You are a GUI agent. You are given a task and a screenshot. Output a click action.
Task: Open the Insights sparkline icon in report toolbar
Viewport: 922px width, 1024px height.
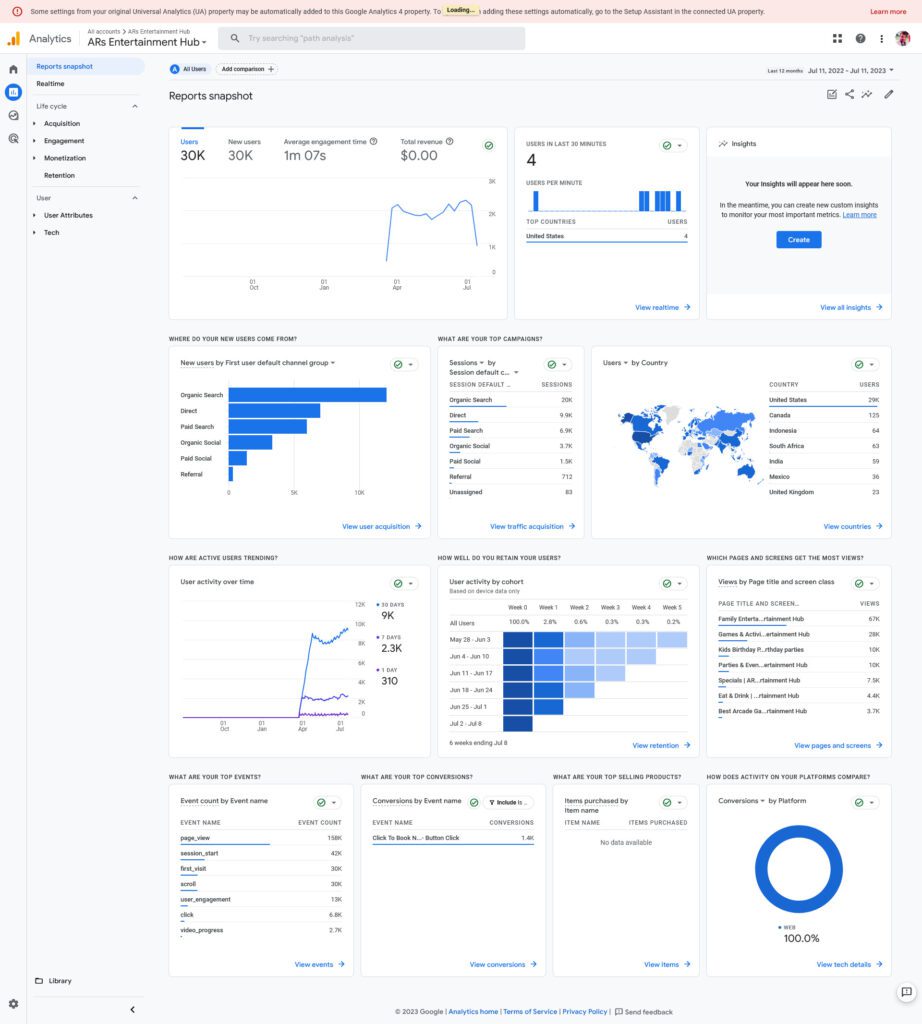866,95
